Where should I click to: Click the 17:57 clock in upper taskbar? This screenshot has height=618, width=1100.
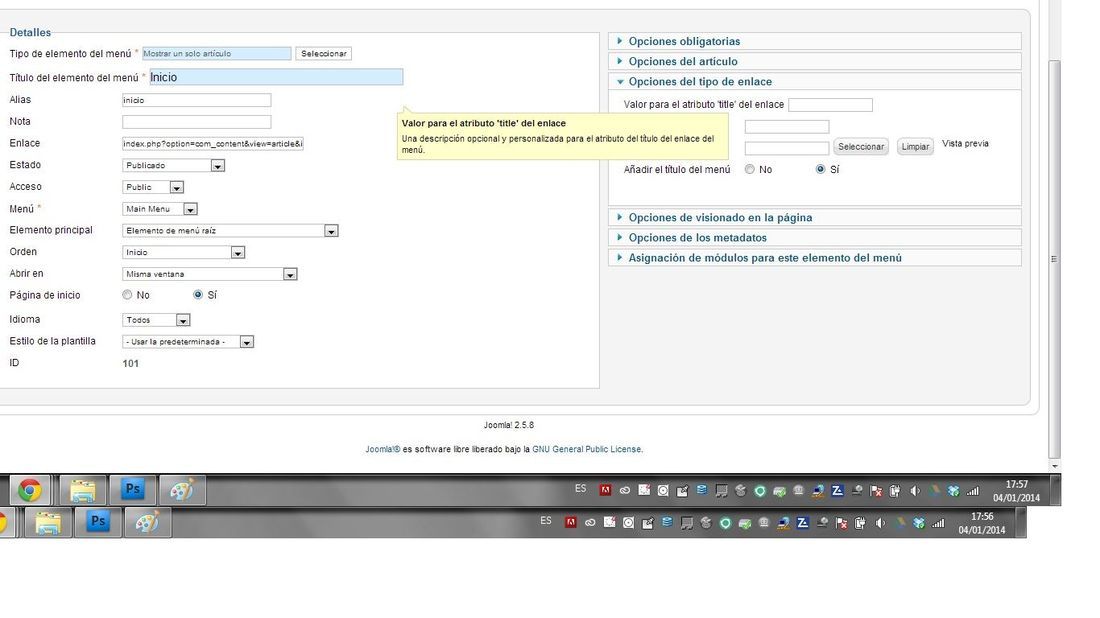click(x=1017, y=484)
